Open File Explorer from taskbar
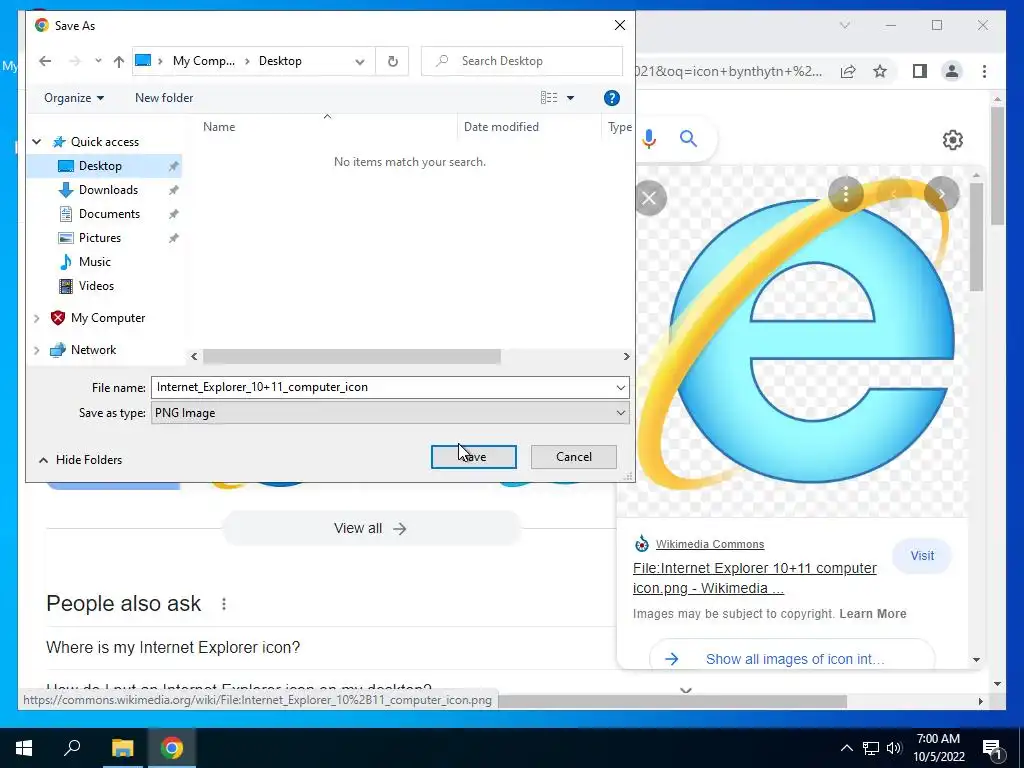The height and width of the screenshot is (768, 1024). (122, 748)
